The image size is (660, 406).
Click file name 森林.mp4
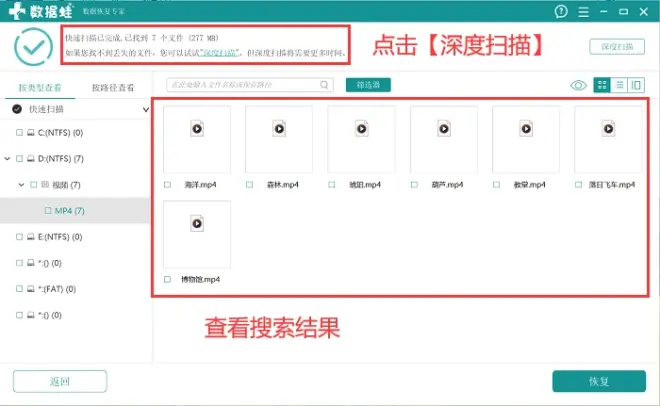coord(282,185)
